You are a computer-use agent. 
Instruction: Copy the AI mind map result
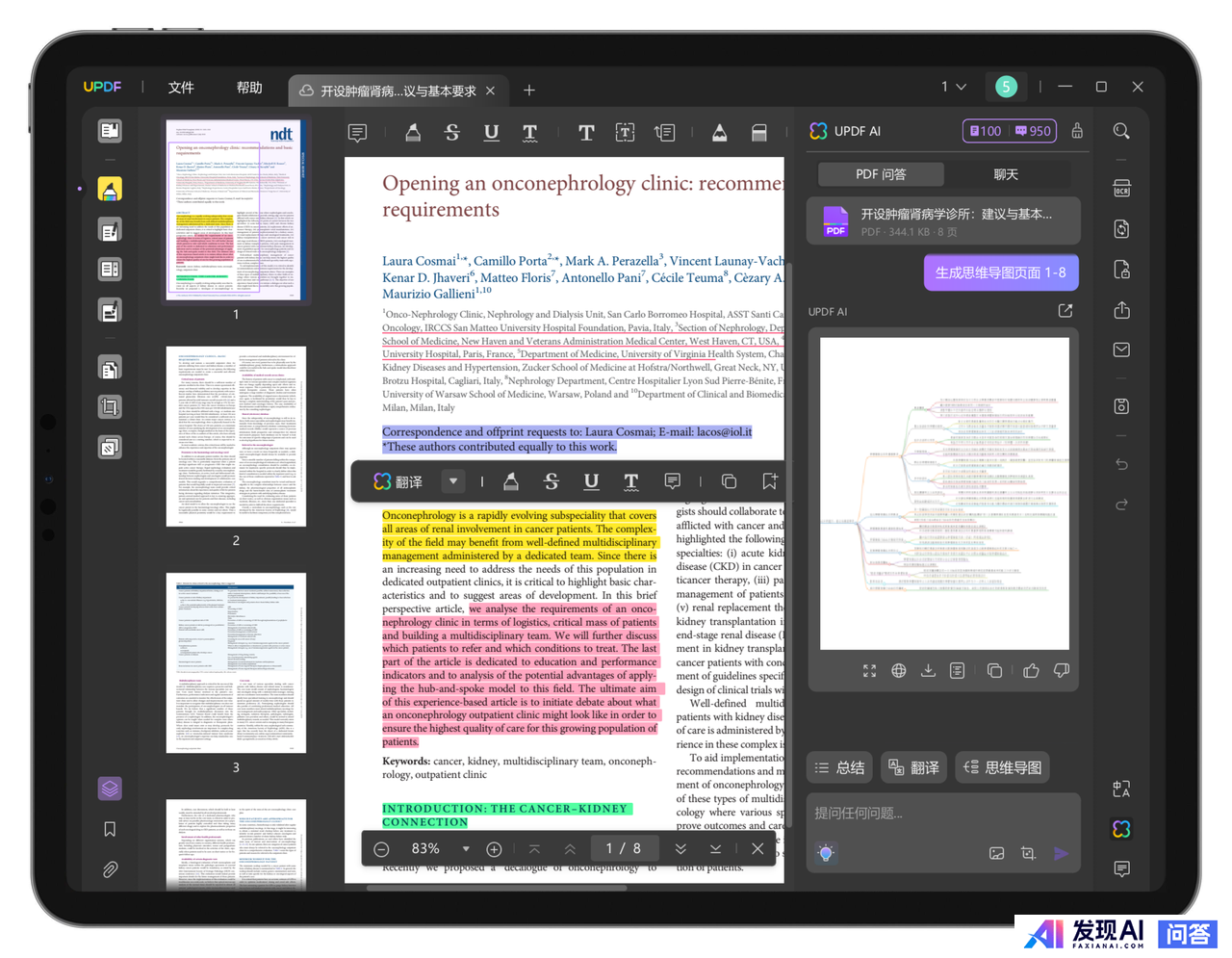[x=994, y=671]
